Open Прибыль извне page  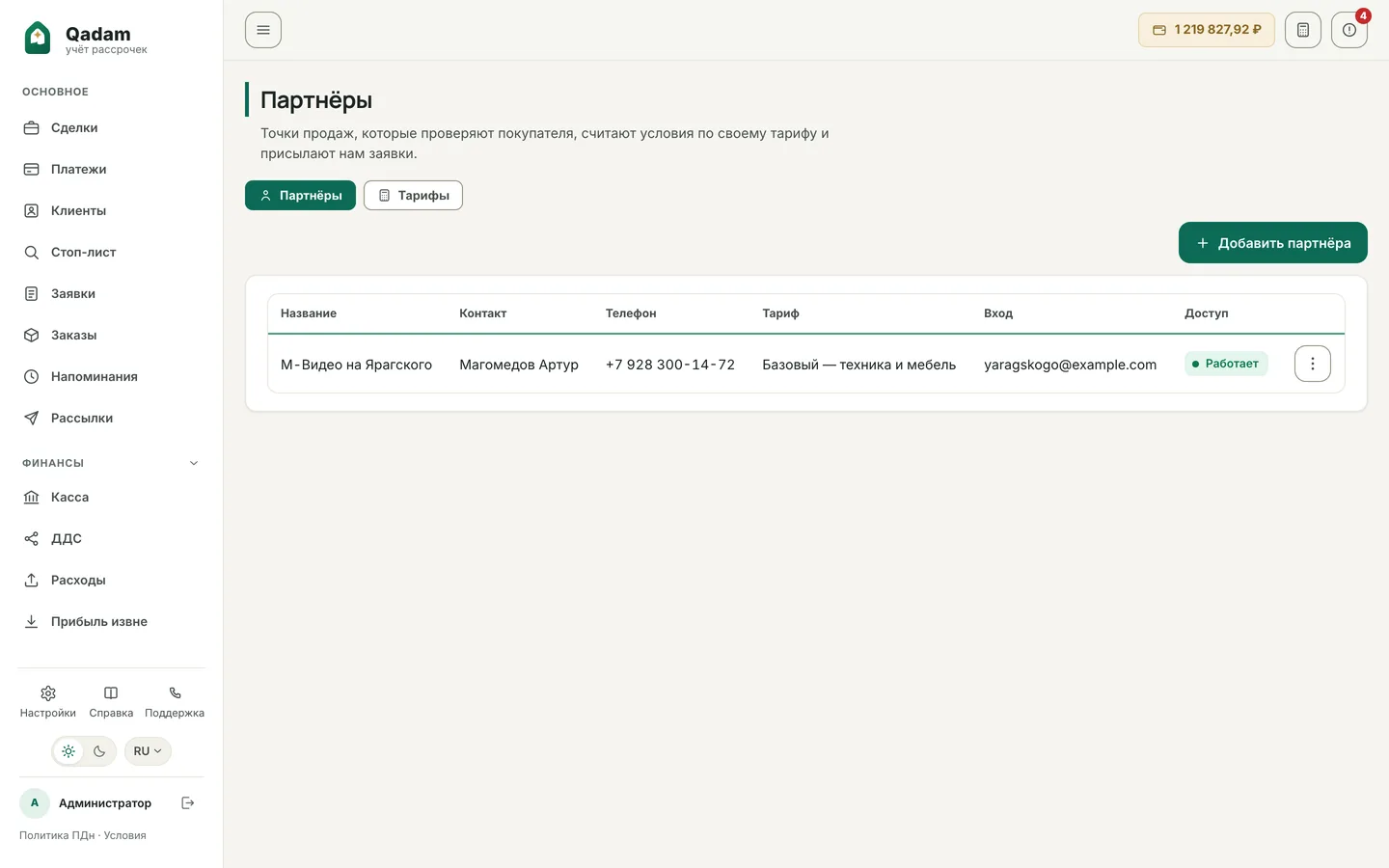click(112, 622)
